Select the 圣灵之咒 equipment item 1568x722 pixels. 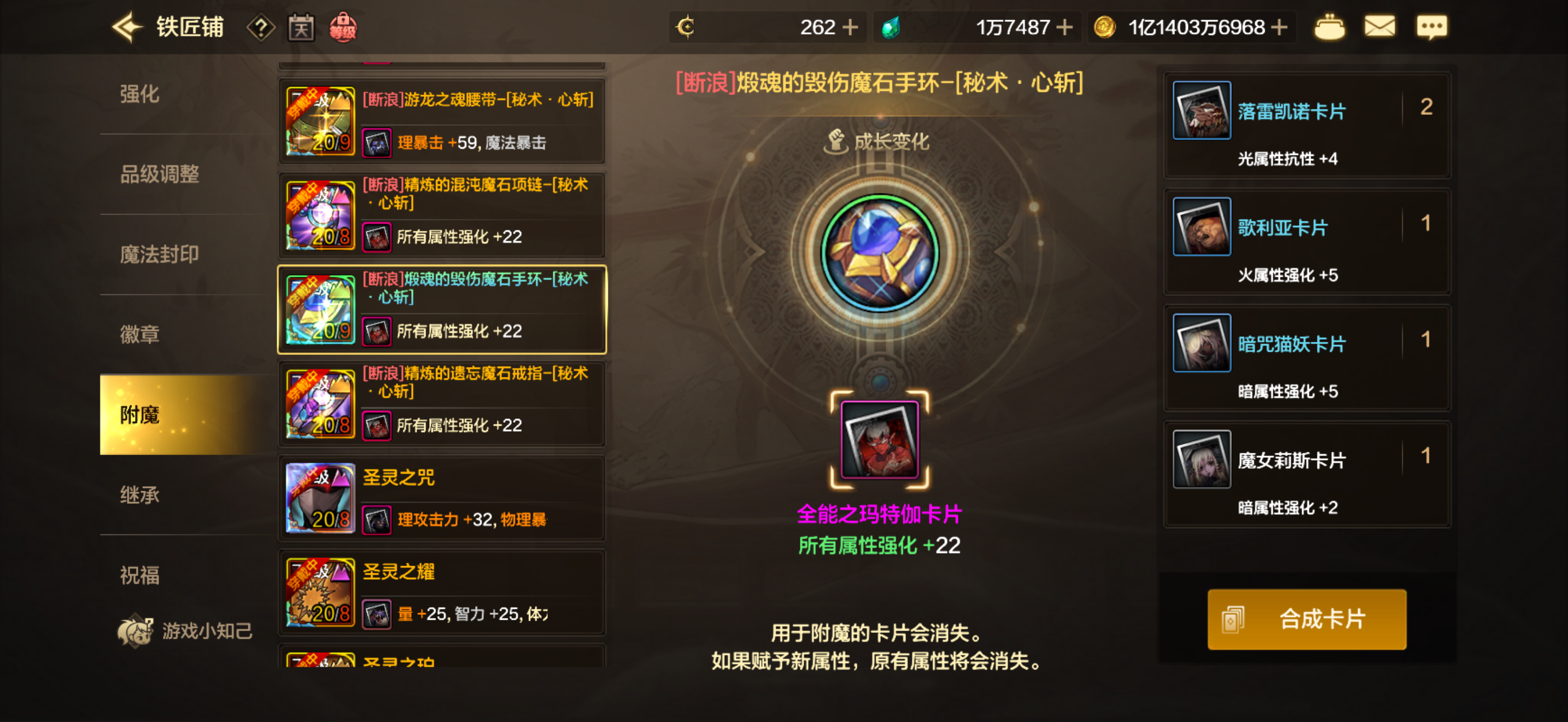point(442,498)
